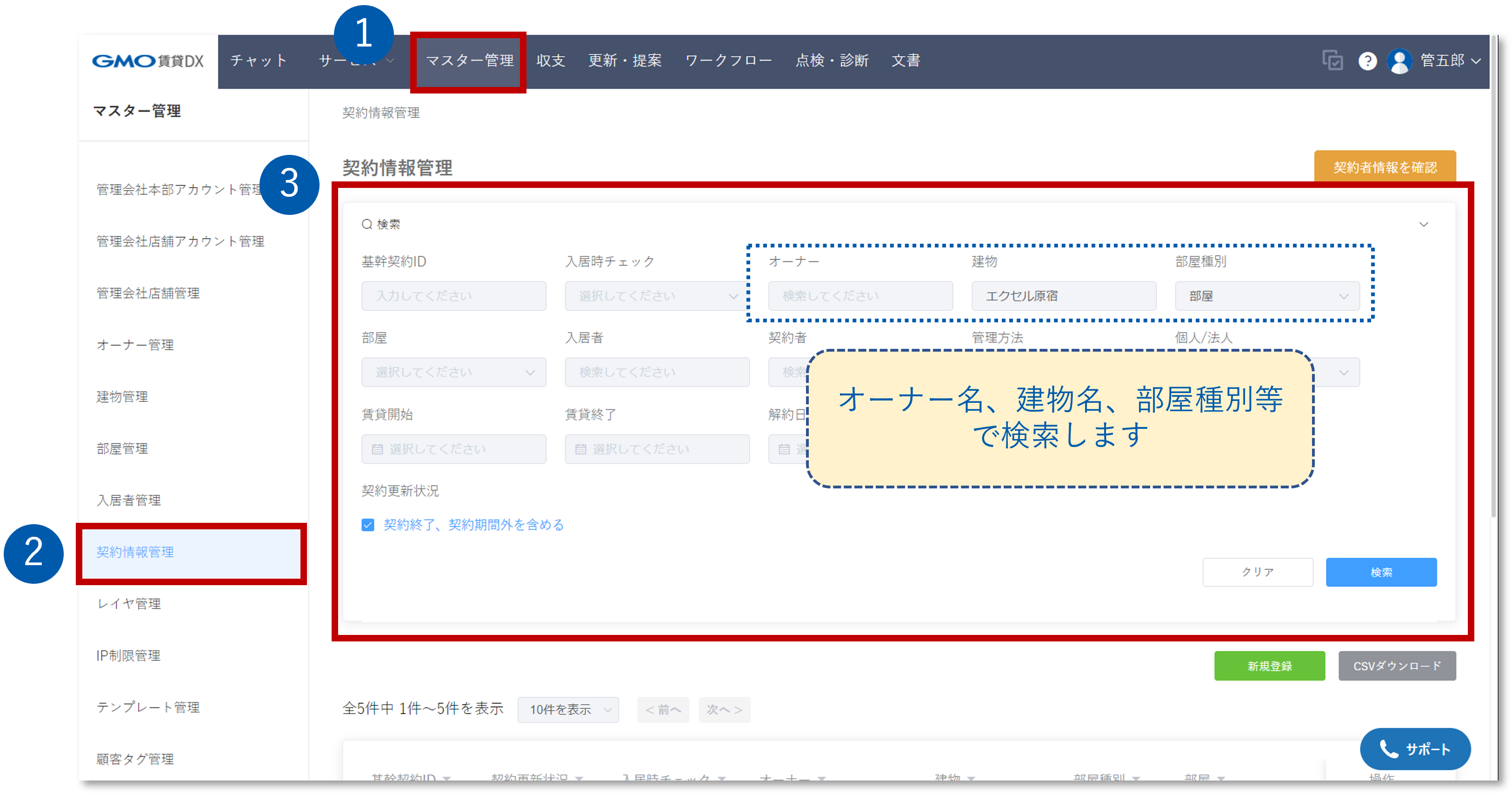Click the phone icon on the サポート button

pyautogui.click(x=1388, y=749)
